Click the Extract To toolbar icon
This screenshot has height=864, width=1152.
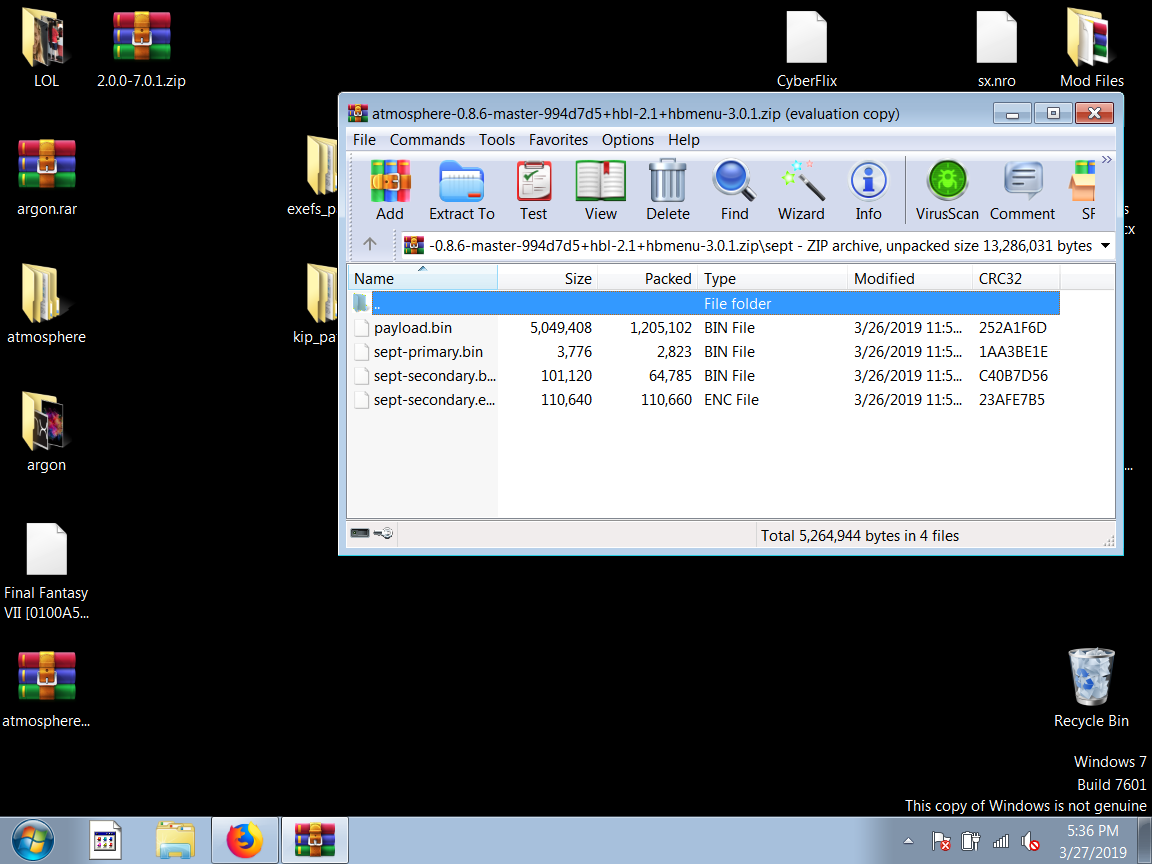tap(461, 190)
